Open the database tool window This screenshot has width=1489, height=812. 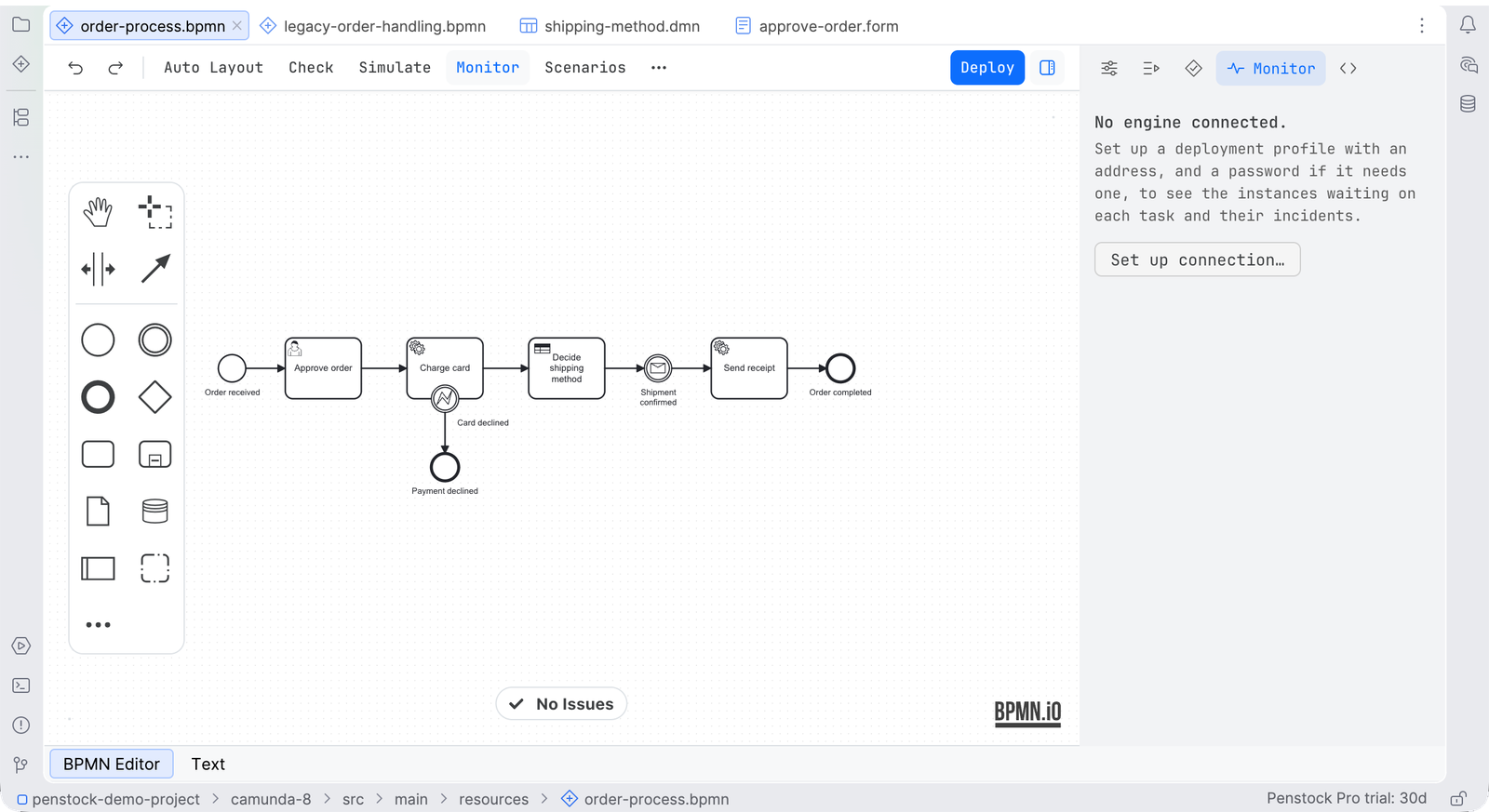(x=1468, y=103)
